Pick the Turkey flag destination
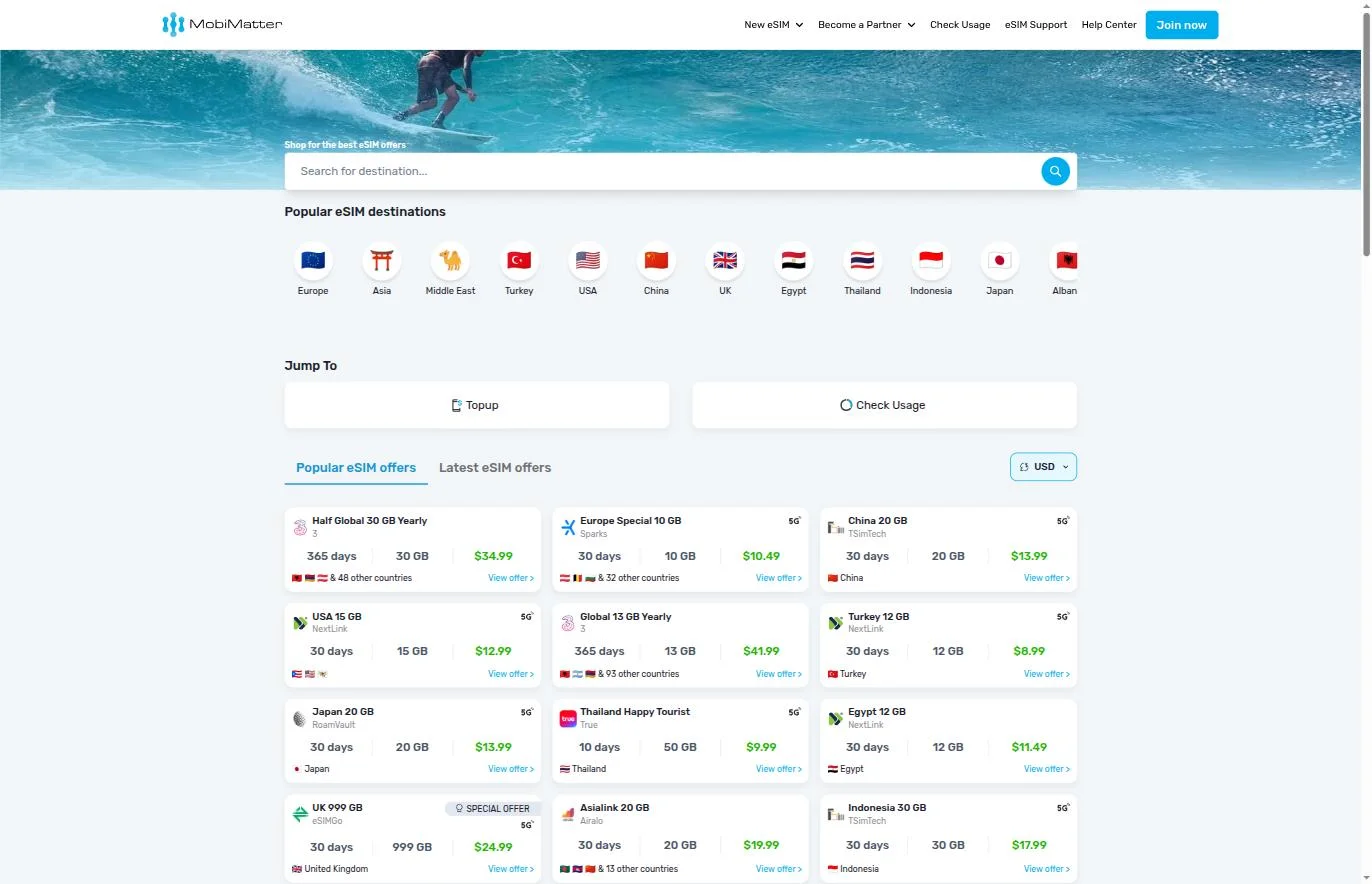The width and height of the screenshot is (1372, 884). [519, 261]
